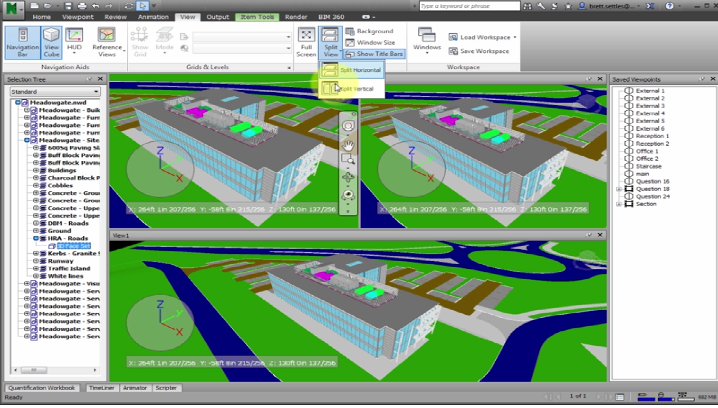Open the user account brett.settles menu
This screenshot has width=718, height=408.
(610, 6)
